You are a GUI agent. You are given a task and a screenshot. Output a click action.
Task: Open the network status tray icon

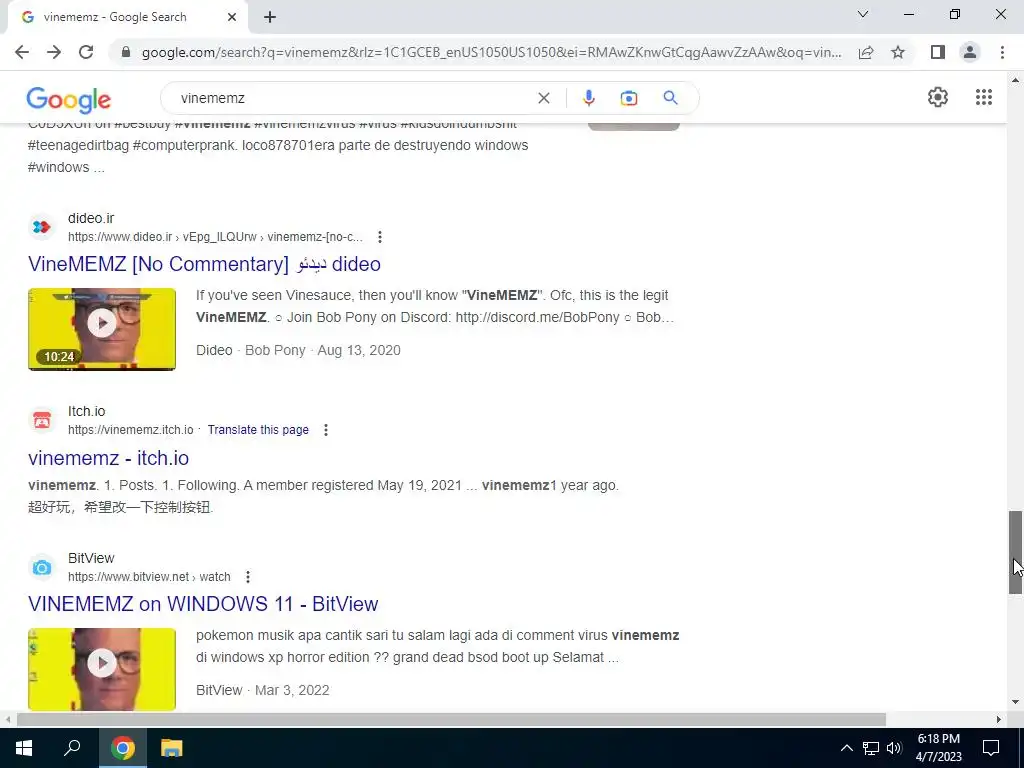[x=871, y=748]
